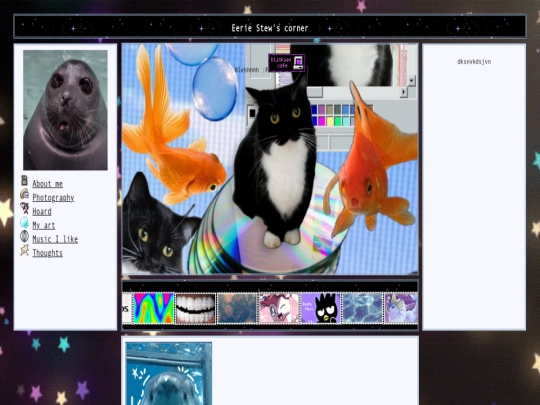This screenshot has height=405, width=540.
Task: Click the smiling teeth stamp
Action: pyautogui.click(x=196, y=308)
